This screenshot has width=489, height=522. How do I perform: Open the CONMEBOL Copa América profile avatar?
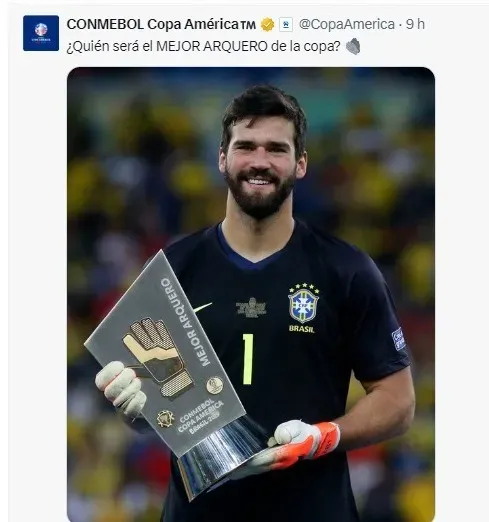tap(41, 33)
